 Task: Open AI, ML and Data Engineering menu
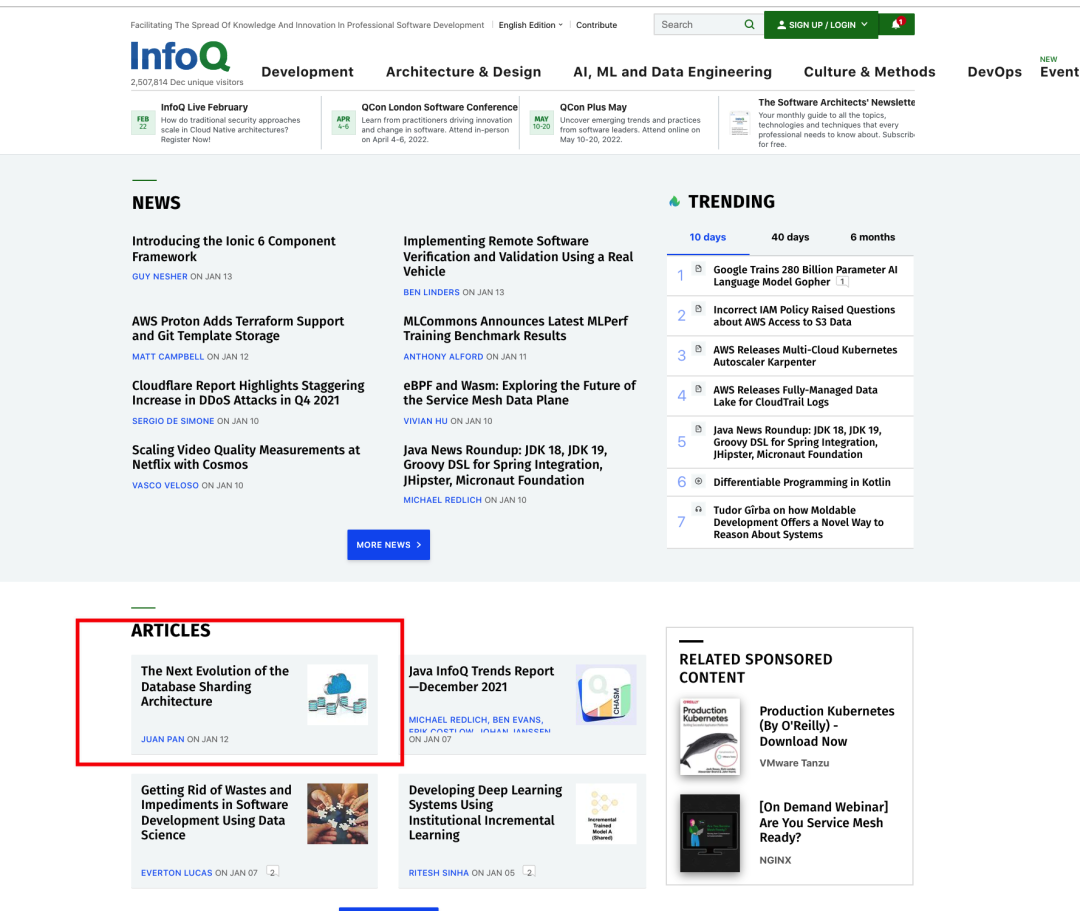[x=672, y=72]
